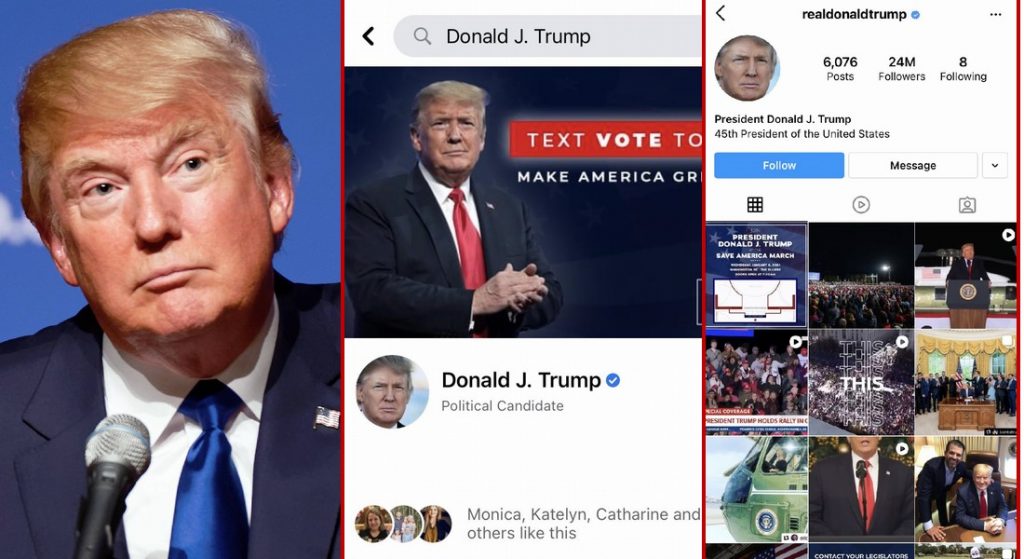
Task: Click the verified badge beside realdonaldtrump
Action: 916,14
